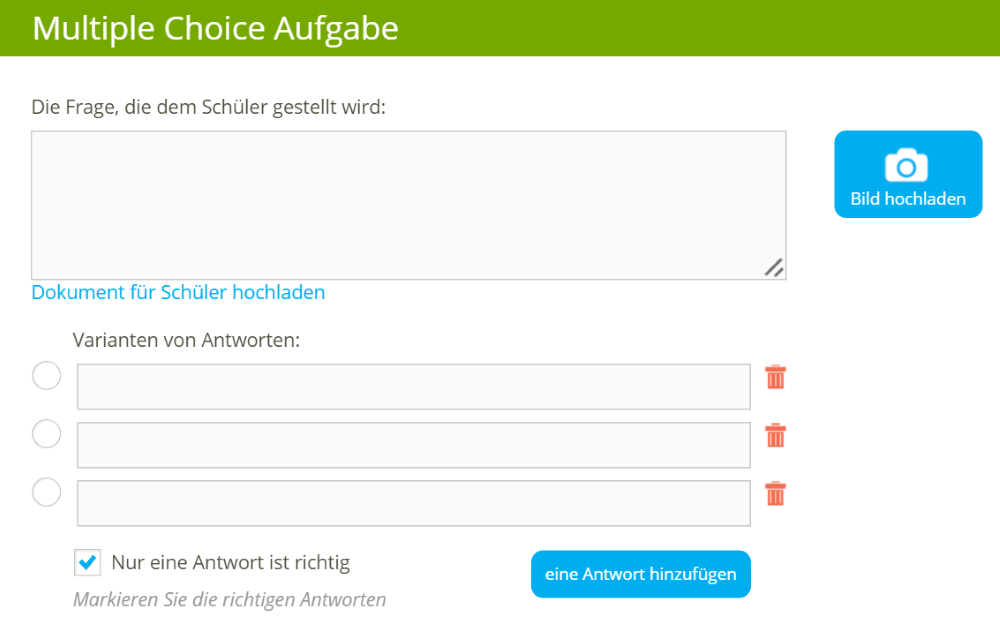Click the trash icon beside third answer
This screenshot has height=633, width=1000.
pos(776,493)
